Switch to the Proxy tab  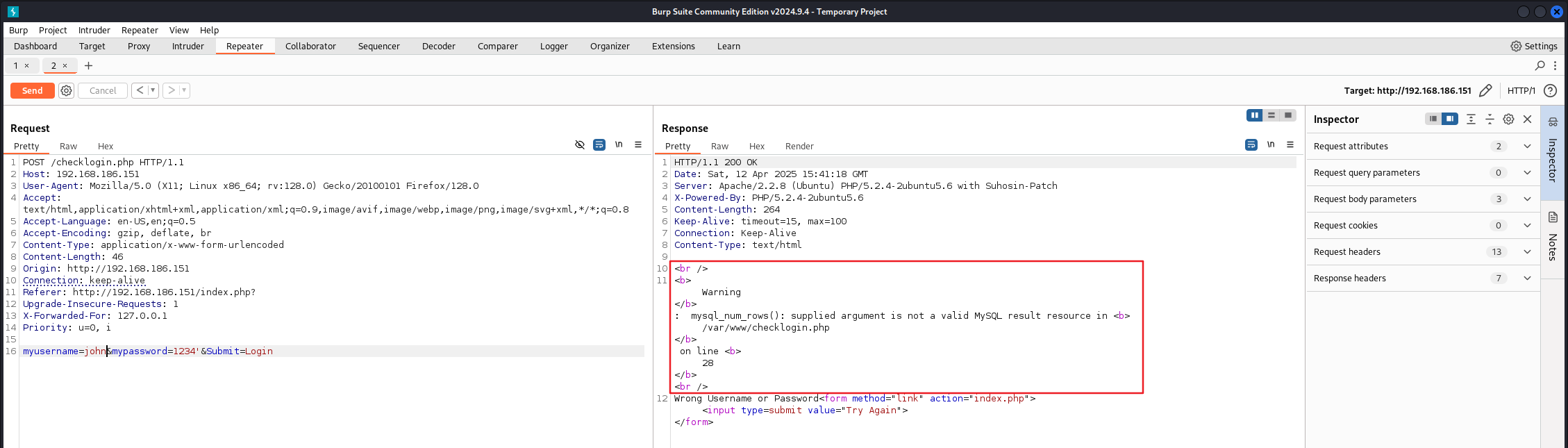[139, 46]
